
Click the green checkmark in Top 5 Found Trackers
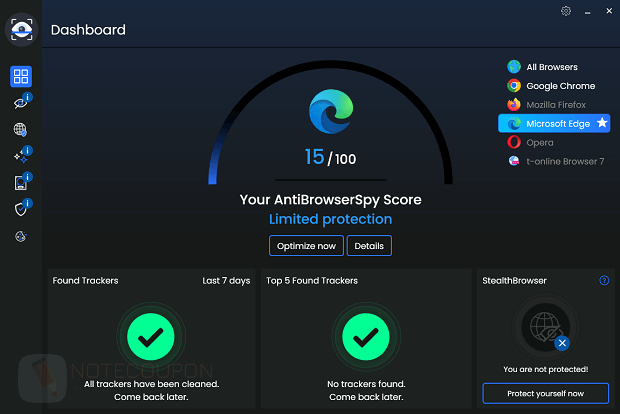click(366, 337)
